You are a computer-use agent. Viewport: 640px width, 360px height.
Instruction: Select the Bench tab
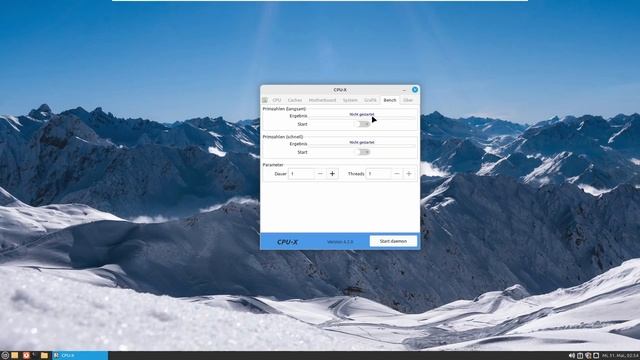390,100
